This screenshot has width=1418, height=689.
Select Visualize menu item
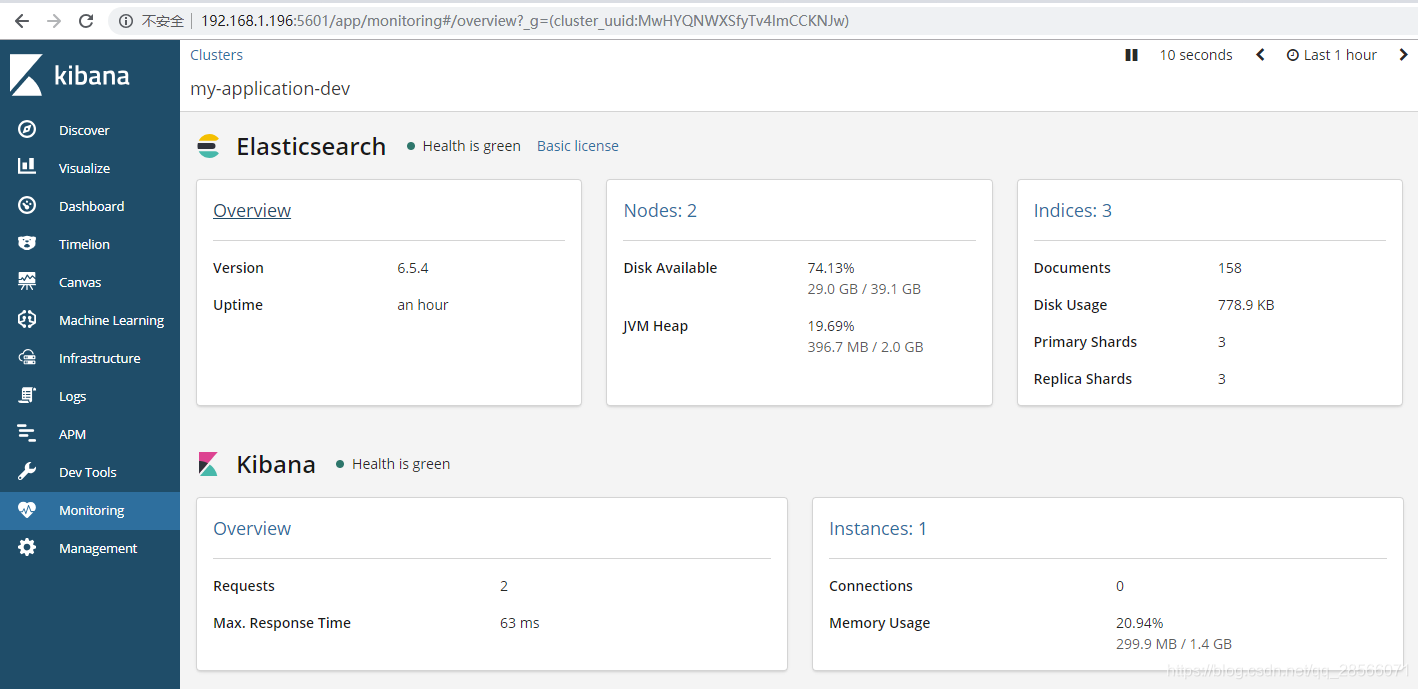pos(84,168)
